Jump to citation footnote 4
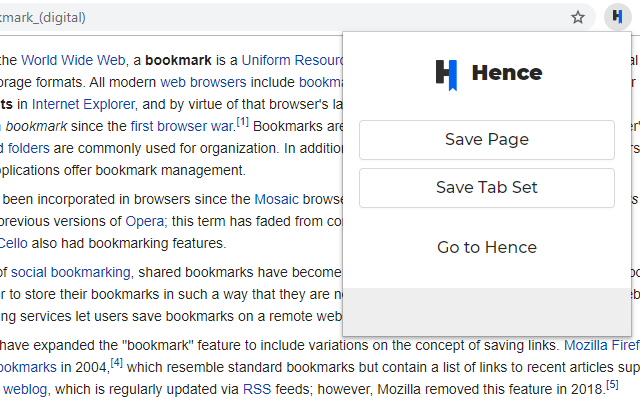 [116, 363]
